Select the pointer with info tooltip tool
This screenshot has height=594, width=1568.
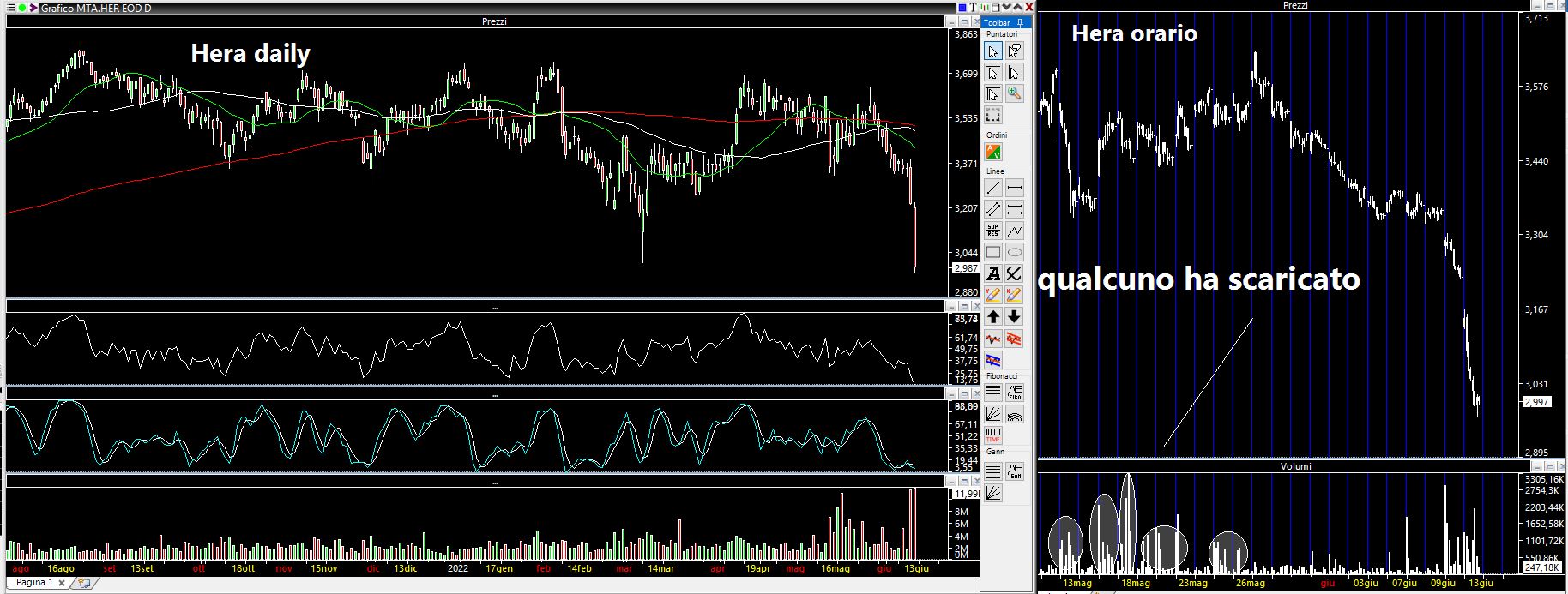pos(1014,51)
